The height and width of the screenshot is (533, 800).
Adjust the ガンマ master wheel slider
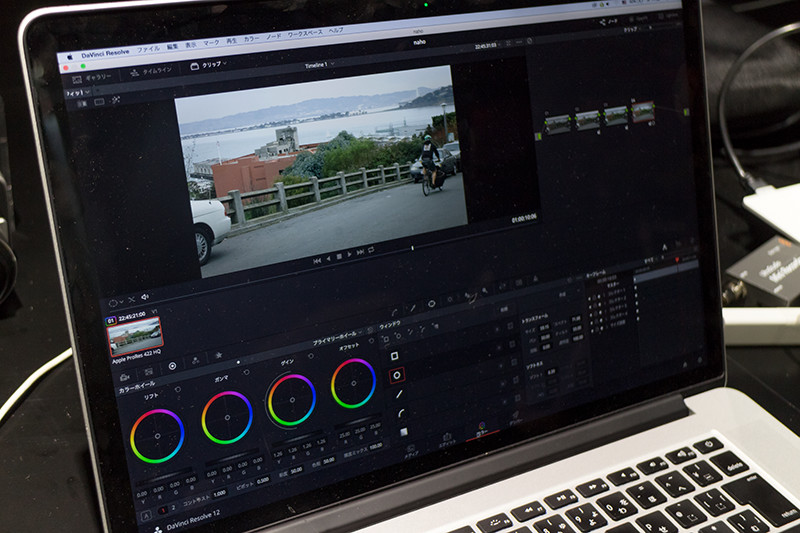pos(234,455)
